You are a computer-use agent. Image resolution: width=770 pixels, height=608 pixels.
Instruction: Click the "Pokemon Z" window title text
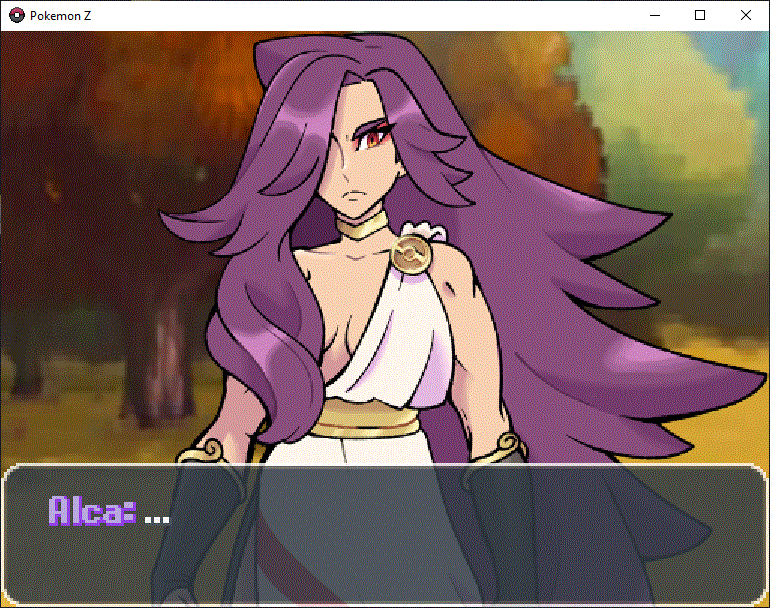coord(60,16)
